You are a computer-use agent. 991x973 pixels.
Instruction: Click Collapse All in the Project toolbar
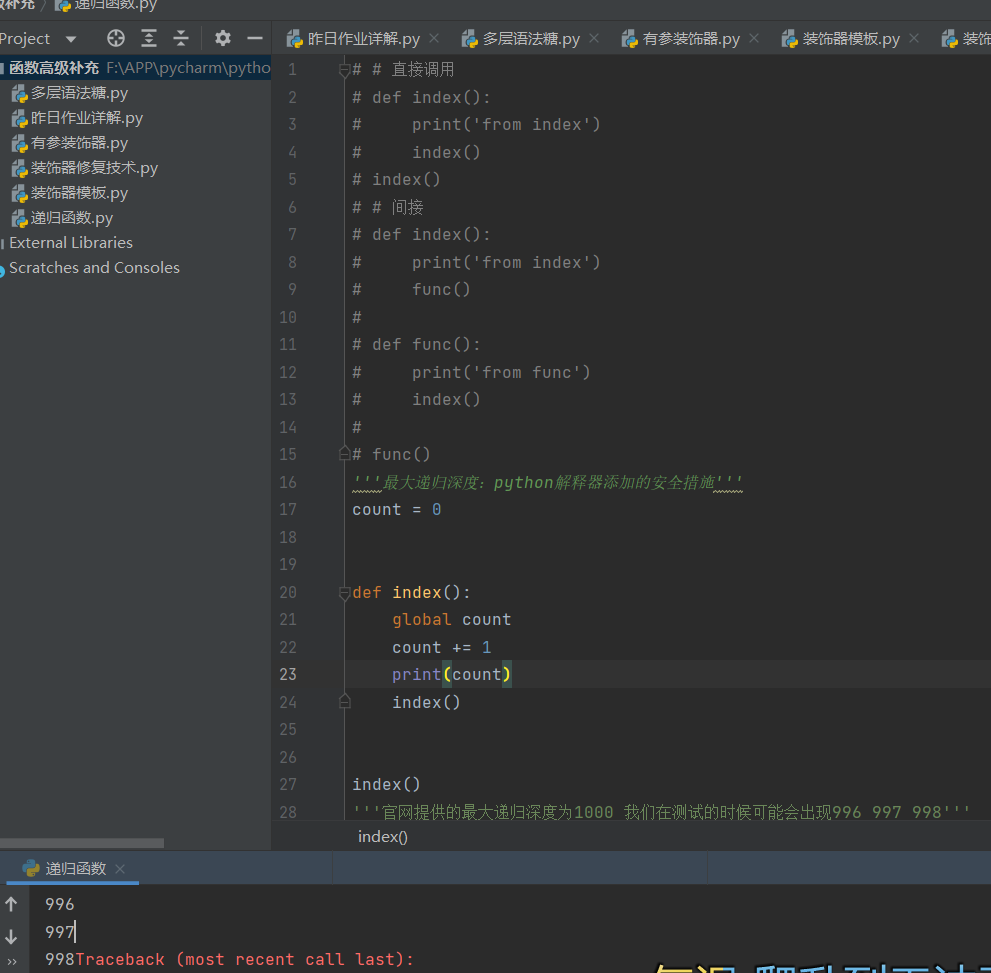(x=181, y=38)
